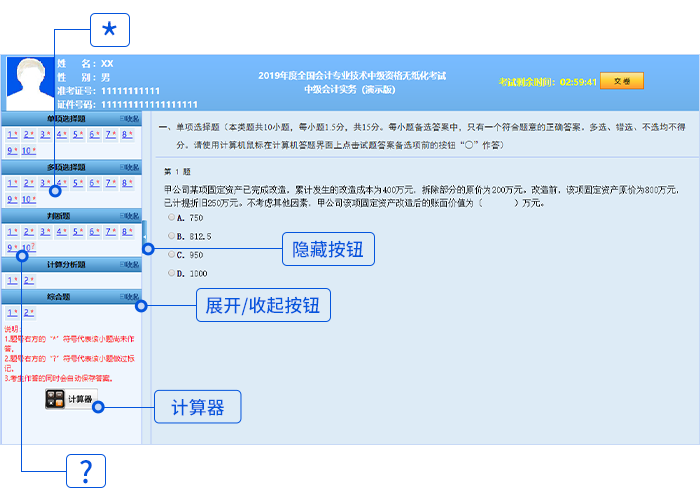Screen dimensions: 700x499
Task: Open question 5 in 多项选择题
Action: 77,183
